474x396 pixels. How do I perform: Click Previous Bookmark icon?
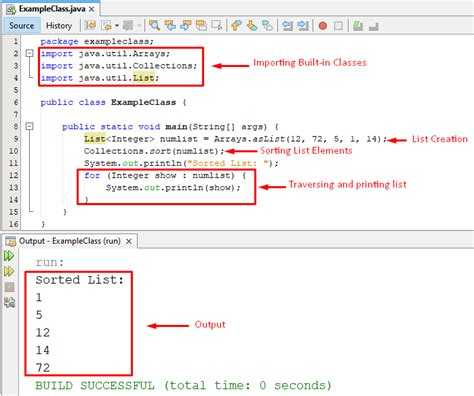(x=236, y=25)
